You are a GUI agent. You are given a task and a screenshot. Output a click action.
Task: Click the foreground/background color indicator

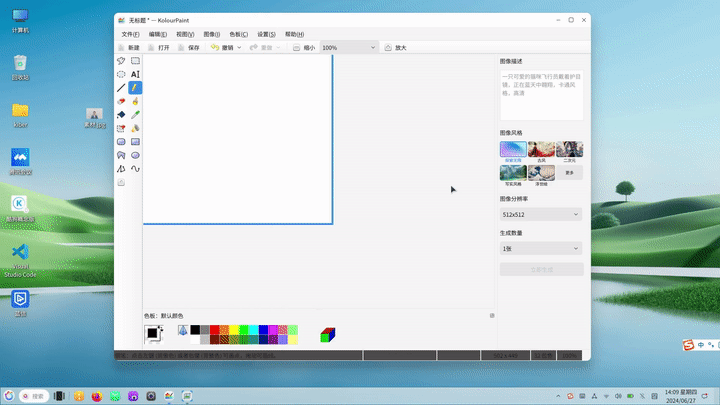click(153, 334)
